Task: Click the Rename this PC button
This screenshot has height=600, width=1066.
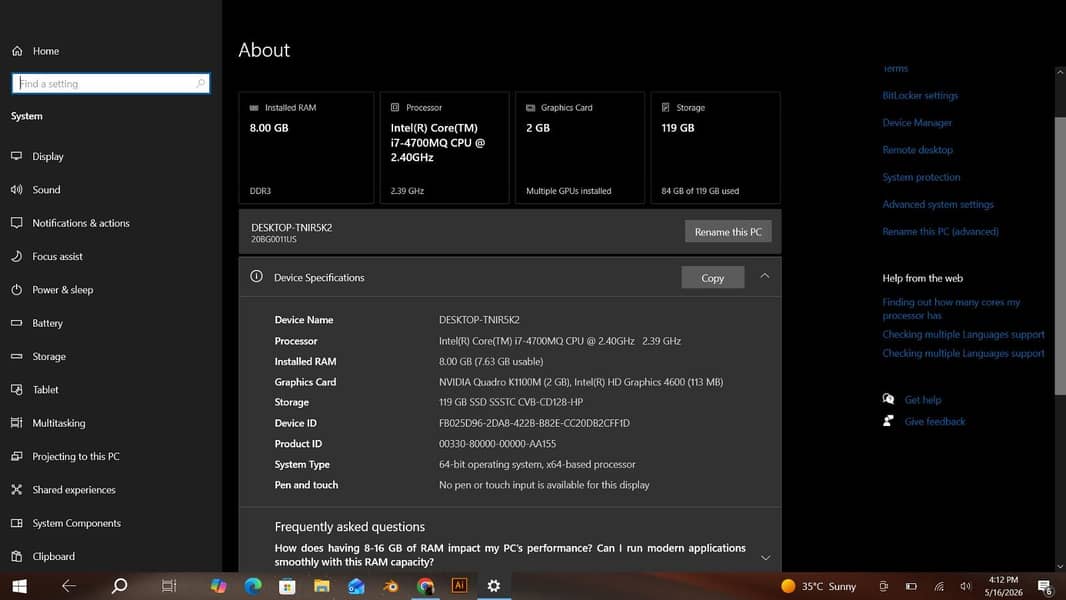Action: 728,232
